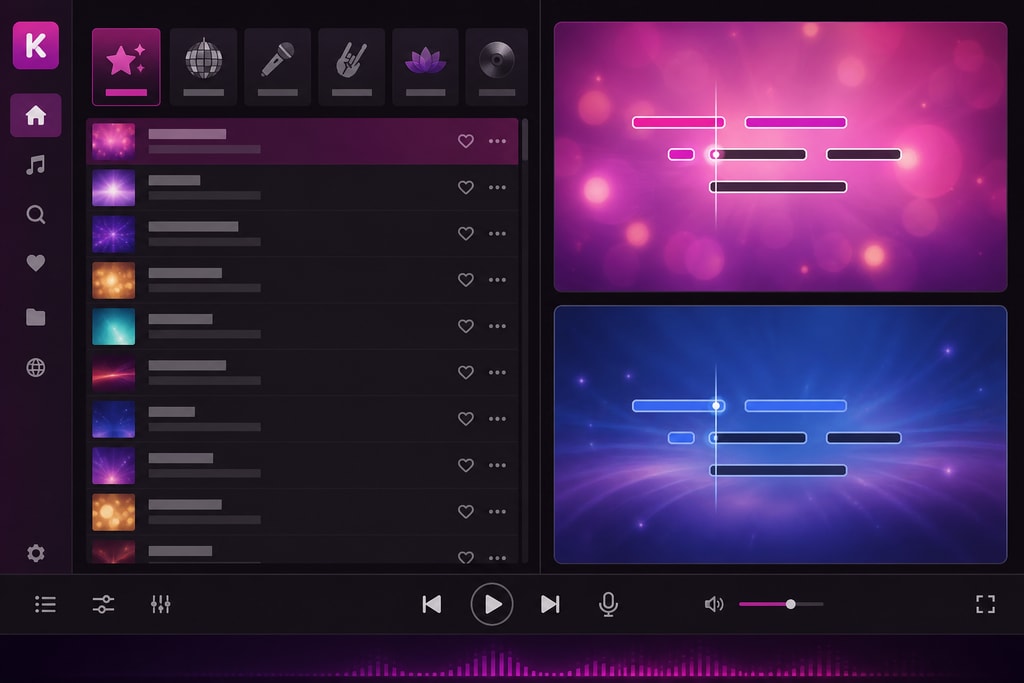The image size is (1024, 683).
Task: Toggle the microphone in the player bar
Action: click(x=608, y=604)
